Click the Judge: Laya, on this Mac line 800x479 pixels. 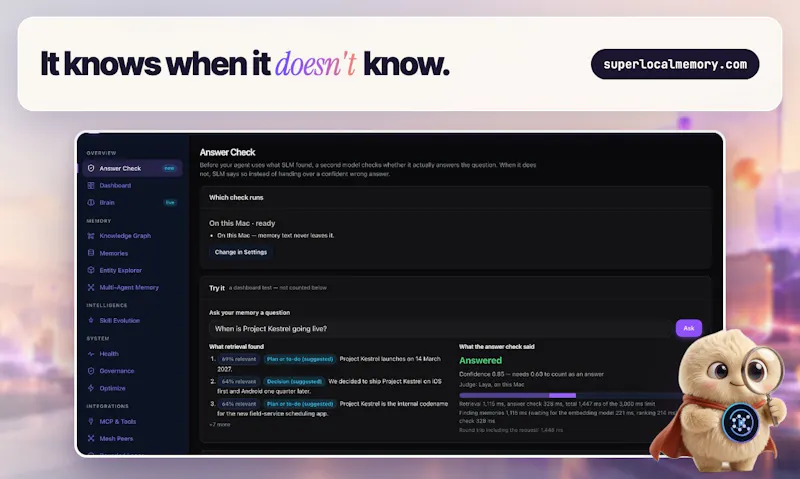click(x=491, y=385)
